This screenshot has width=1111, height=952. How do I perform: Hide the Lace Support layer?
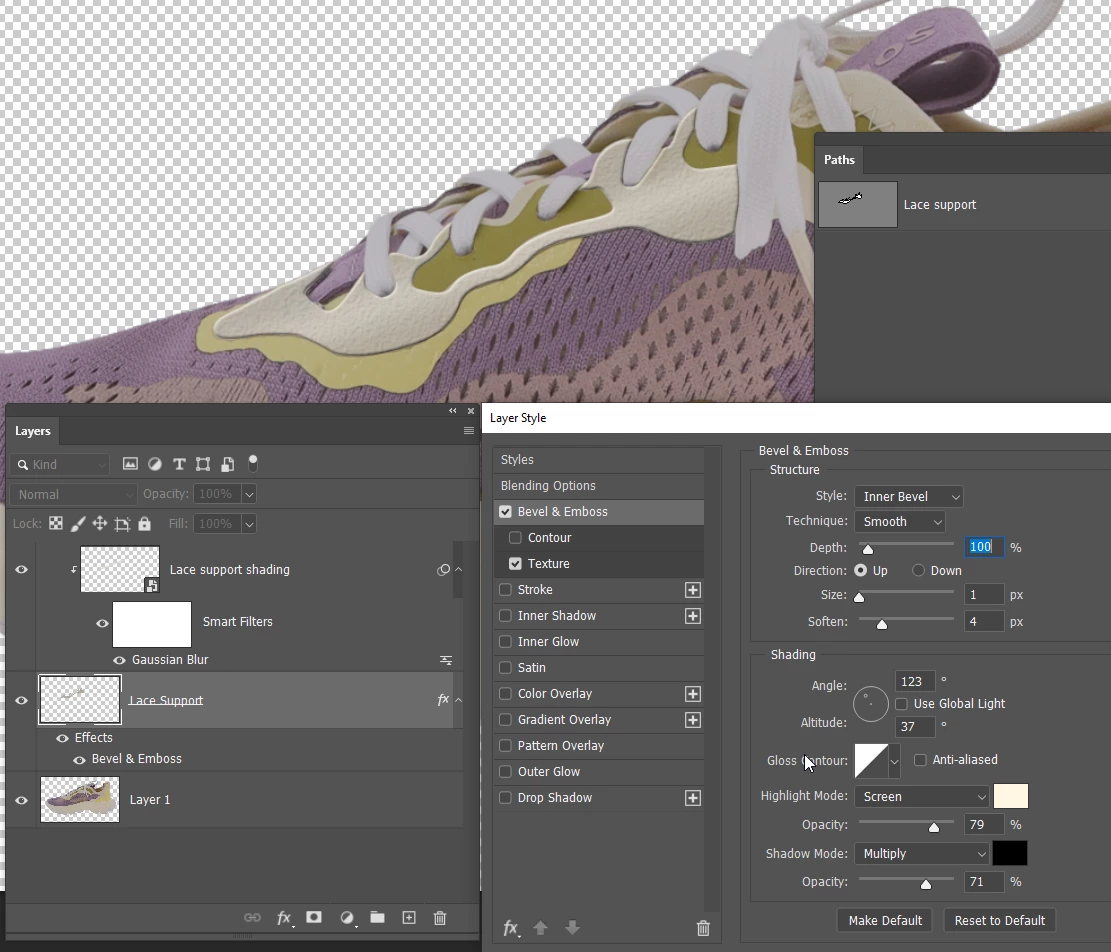pyautogui.click(x=21, y=701)
